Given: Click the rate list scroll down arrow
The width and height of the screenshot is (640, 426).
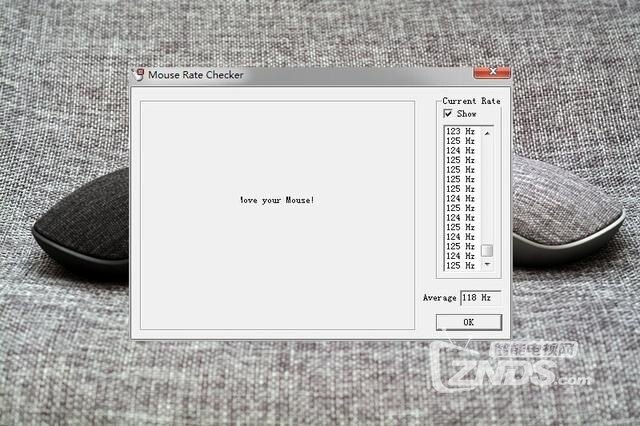Looking at the screenshot, I should pyautogui.click(x=487, y=264).
